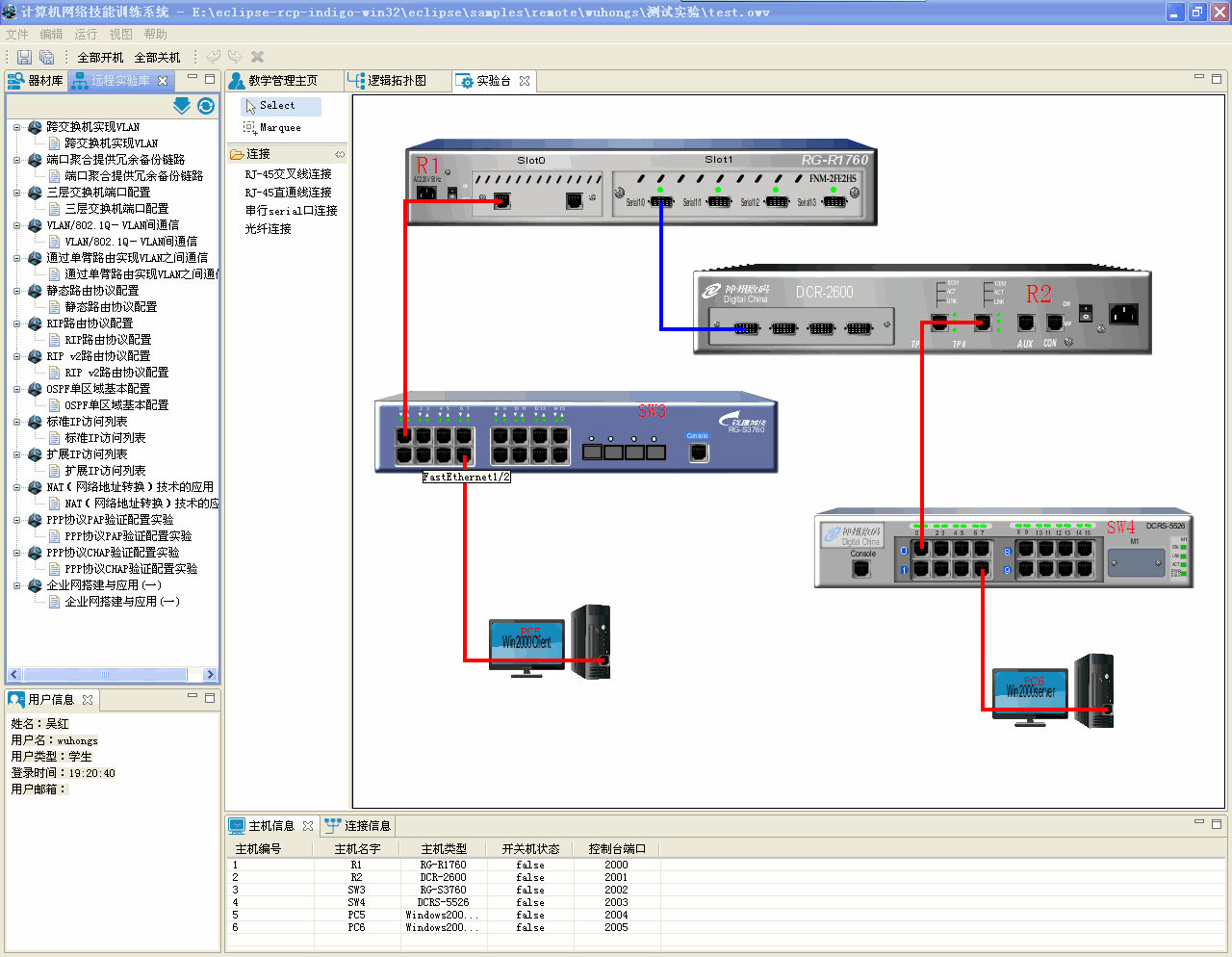
Task: Click the PC6 Win2000server computer
Action: click(x=1053, y=690)
